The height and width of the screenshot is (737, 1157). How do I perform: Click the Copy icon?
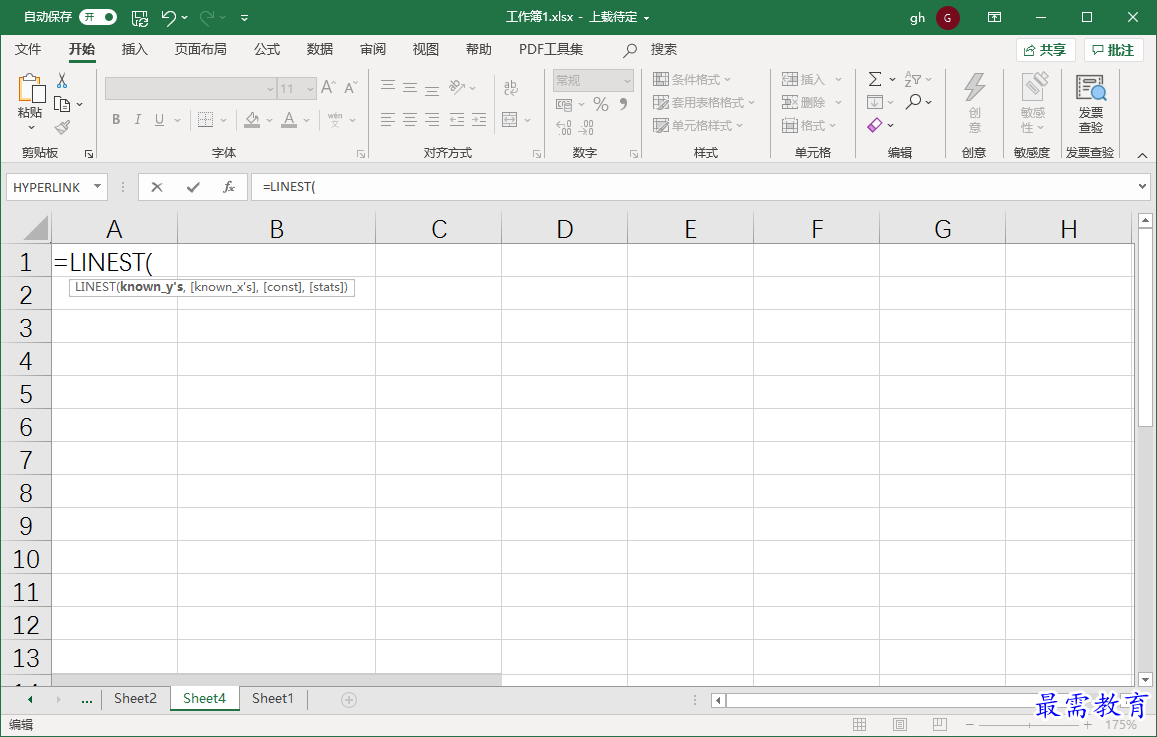62,104
